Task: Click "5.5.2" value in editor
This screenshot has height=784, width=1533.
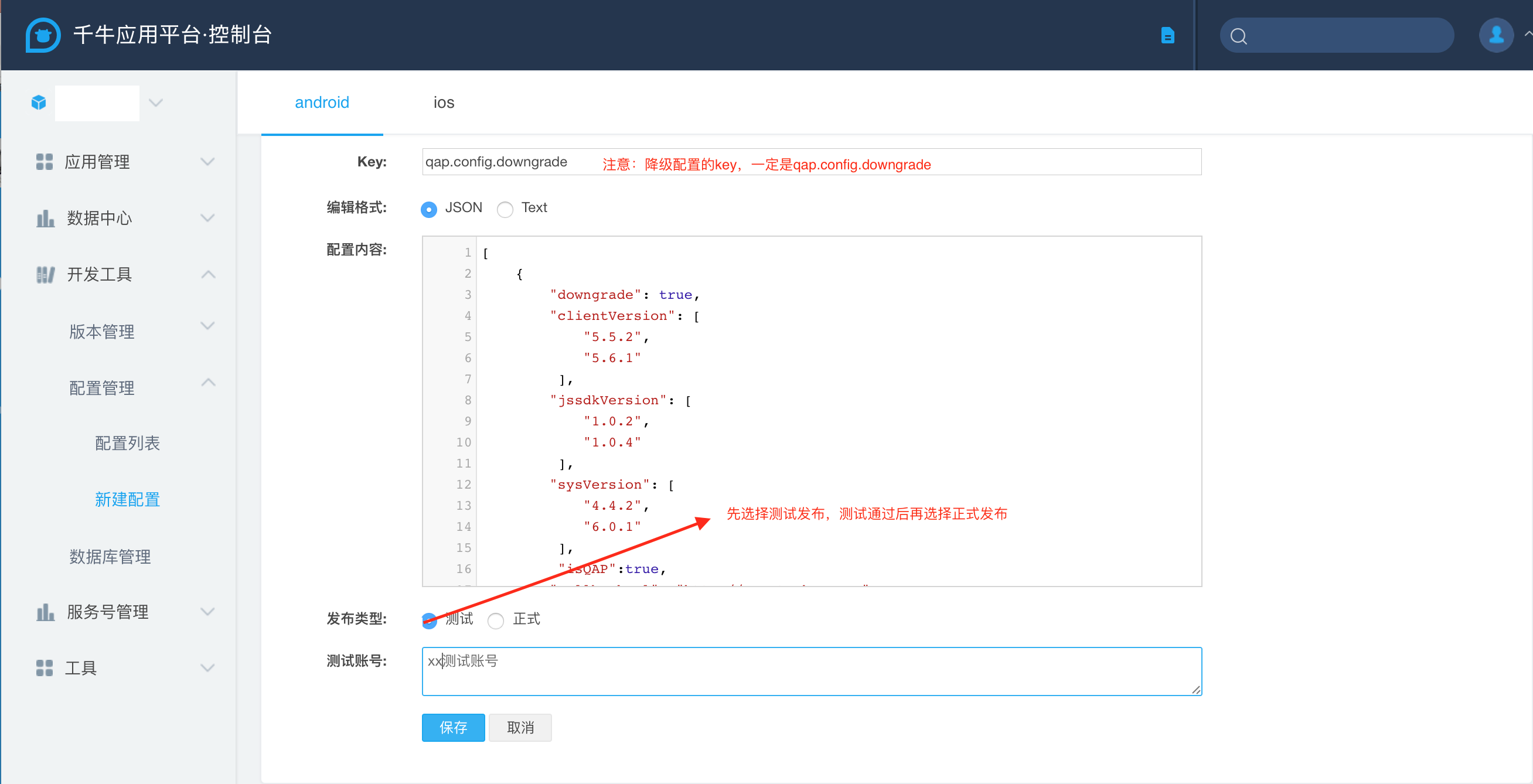Action: tap(612, 338)
